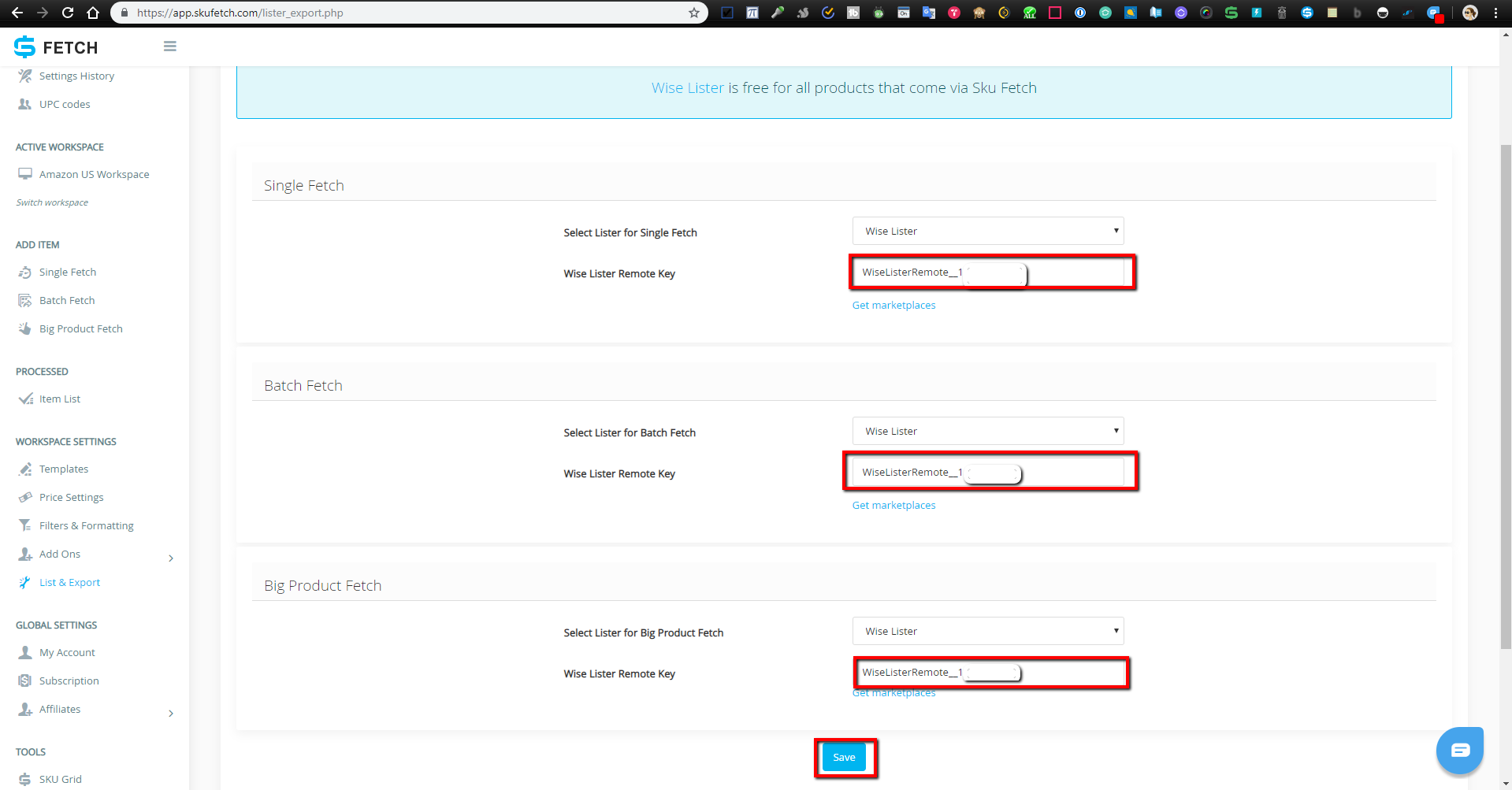Expand the Affiliates submenu chevron

coord(171,714)
